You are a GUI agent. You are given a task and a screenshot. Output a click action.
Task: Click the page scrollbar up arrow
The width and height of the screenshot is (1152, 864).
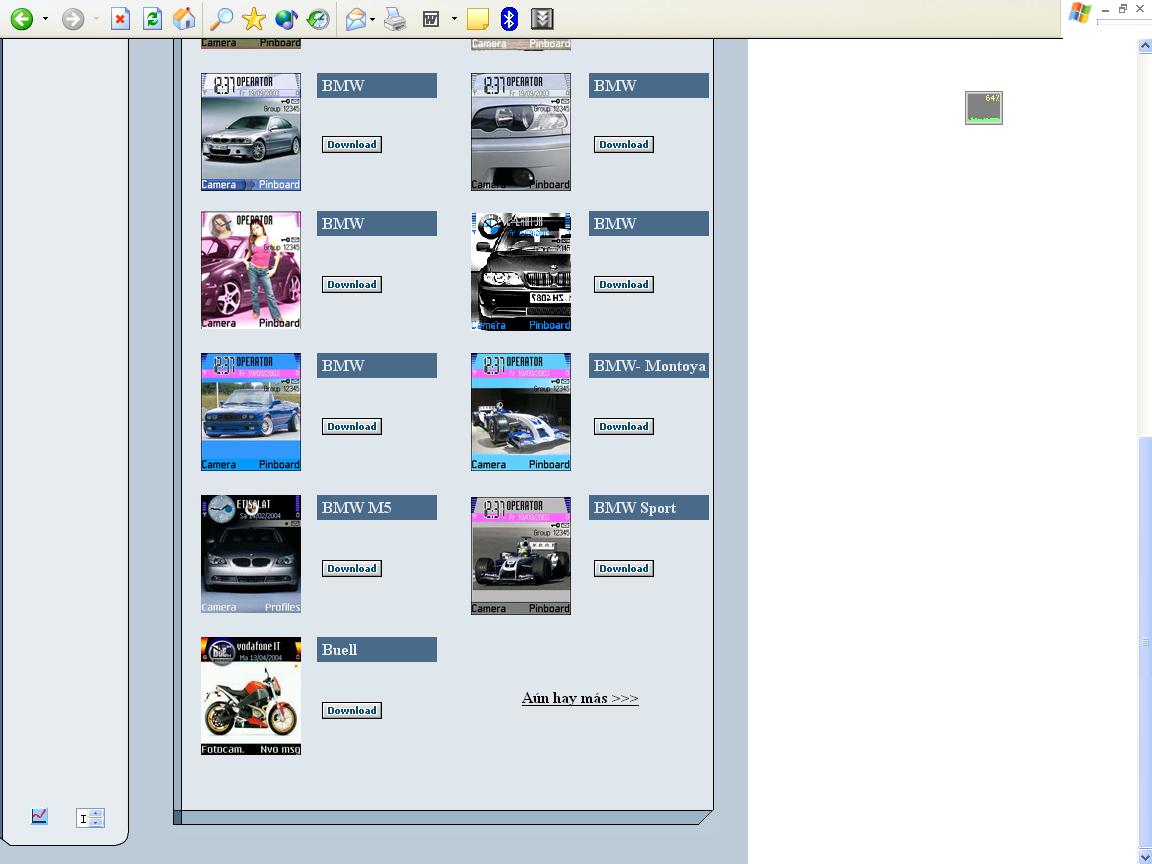coord(1145,46)
